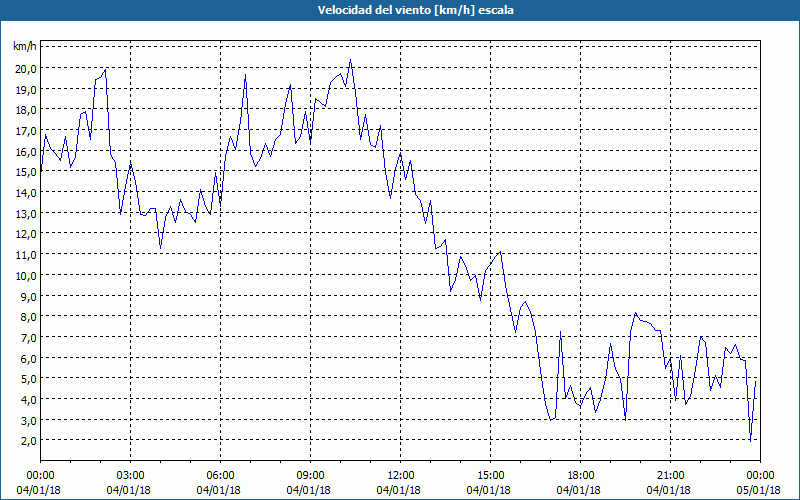Click the '00:00' time label above 05/01/18
This screenshot has height=500, width=800.
coord(760,476)
